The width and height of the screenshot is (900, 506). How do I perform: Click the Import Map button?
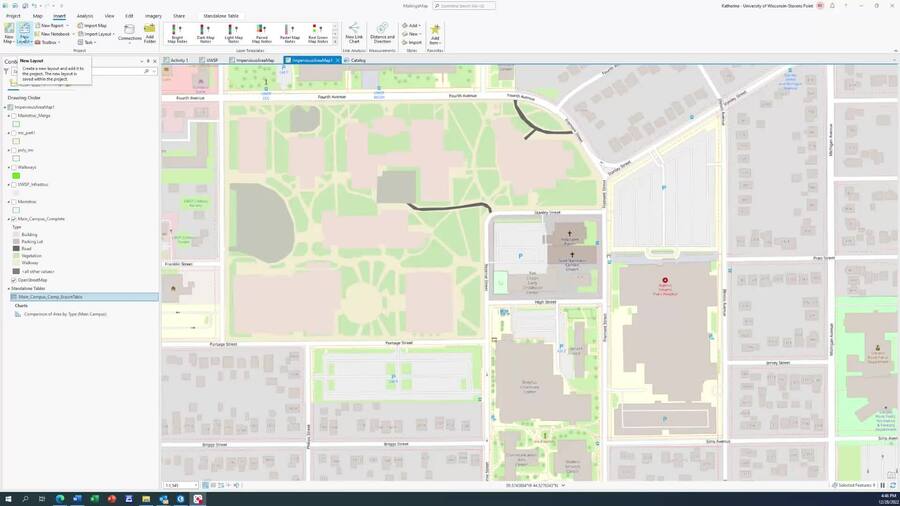click(92, 26)
